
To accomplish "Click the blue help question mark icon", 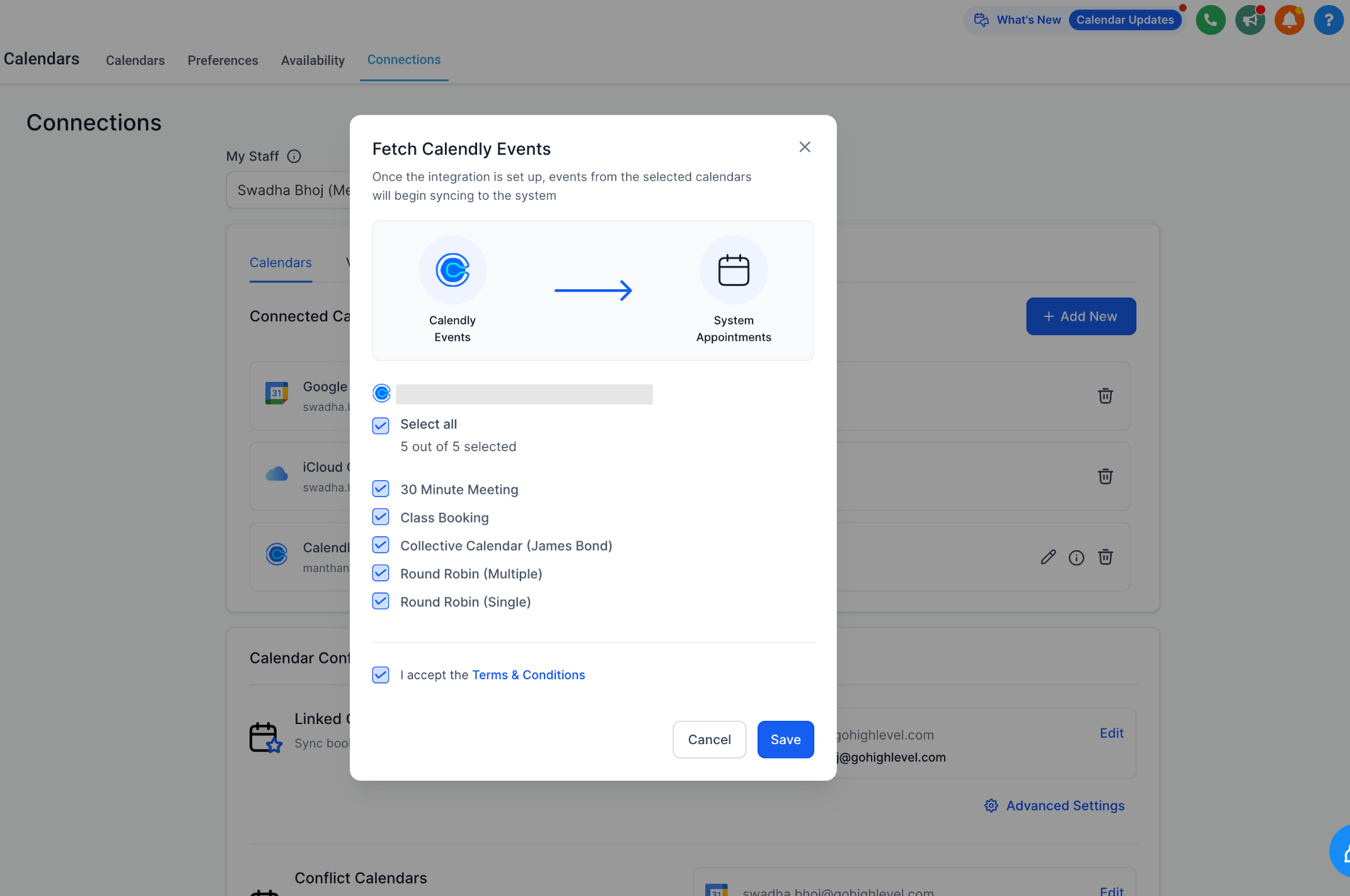I will [x=1329, y=20].
